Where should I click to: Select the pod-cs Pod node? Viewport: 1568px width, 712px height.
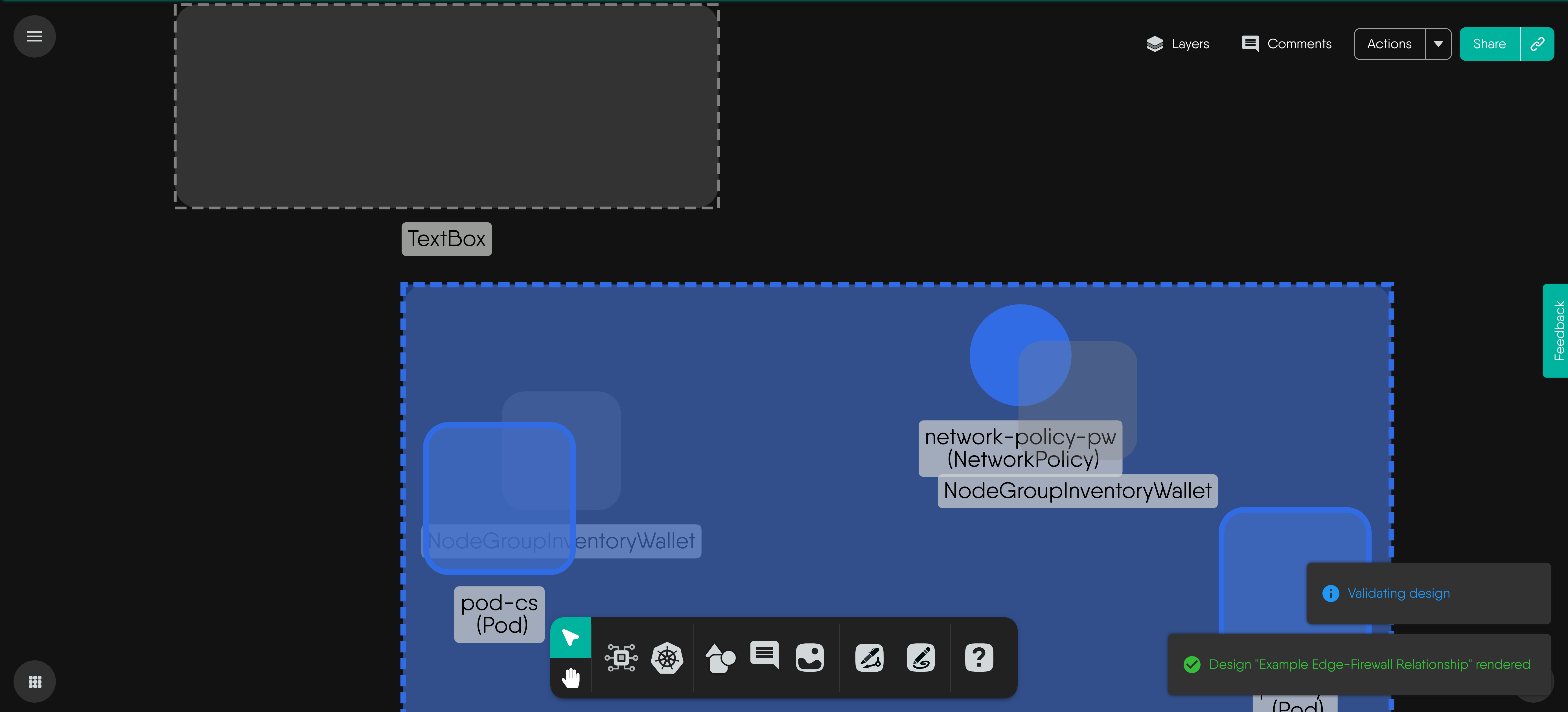[499, 498]
